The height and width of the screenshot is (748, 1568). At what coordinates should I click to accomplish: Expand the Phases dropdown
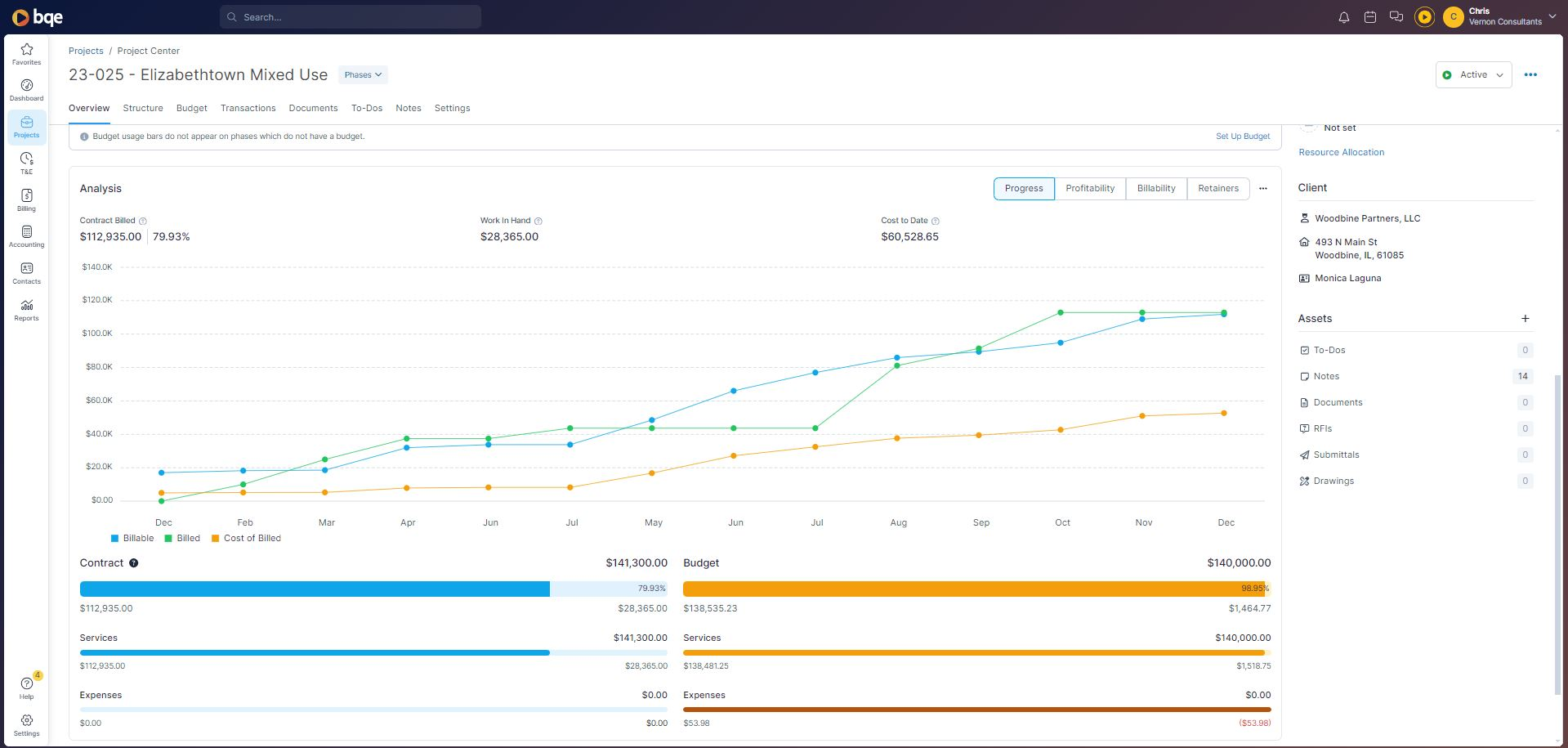click(x=363, y=74)
